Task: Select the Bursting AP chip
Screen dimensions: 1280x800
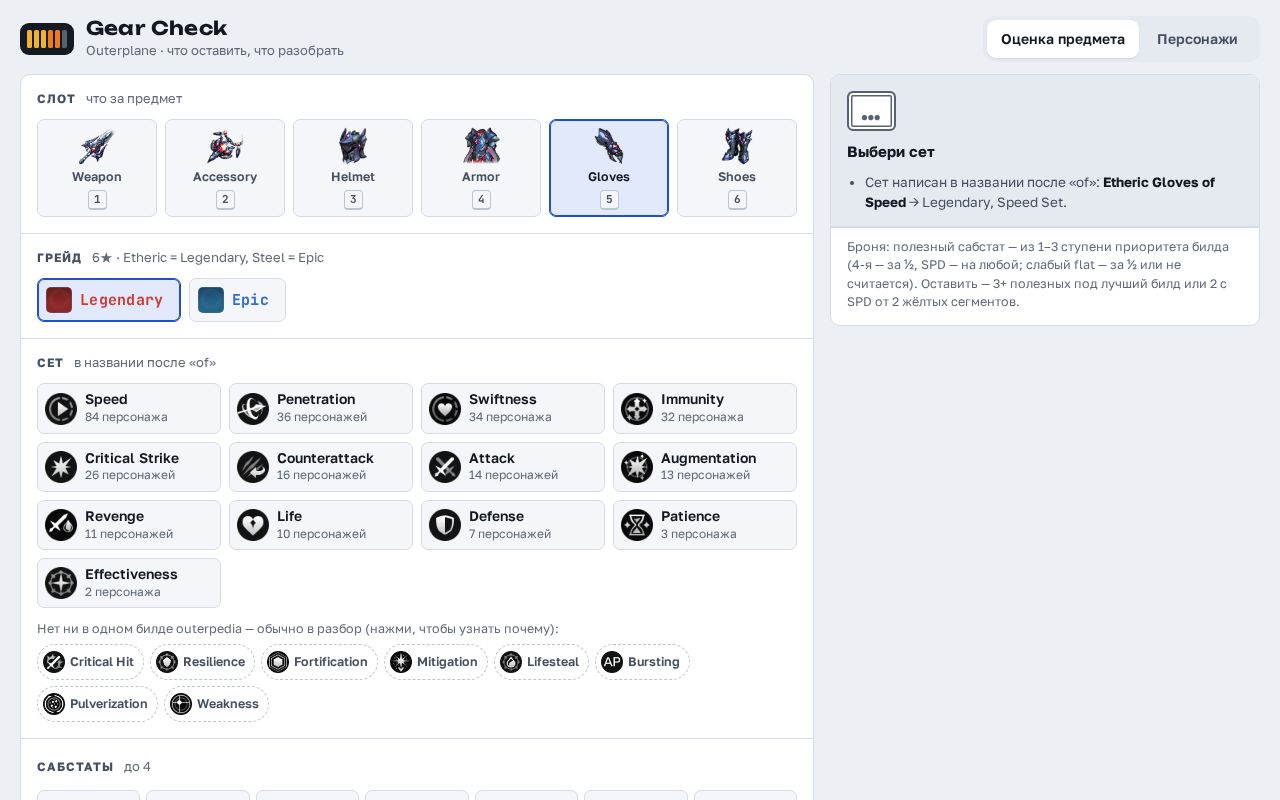Action: pos(642,662)
